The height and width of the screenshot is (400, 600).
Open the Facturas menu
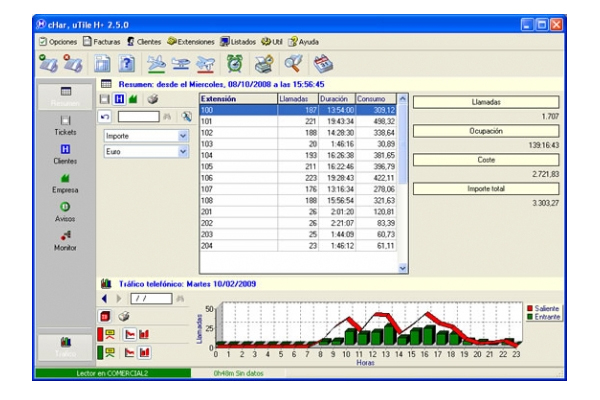pyautogui.click(x=100, y=41)
